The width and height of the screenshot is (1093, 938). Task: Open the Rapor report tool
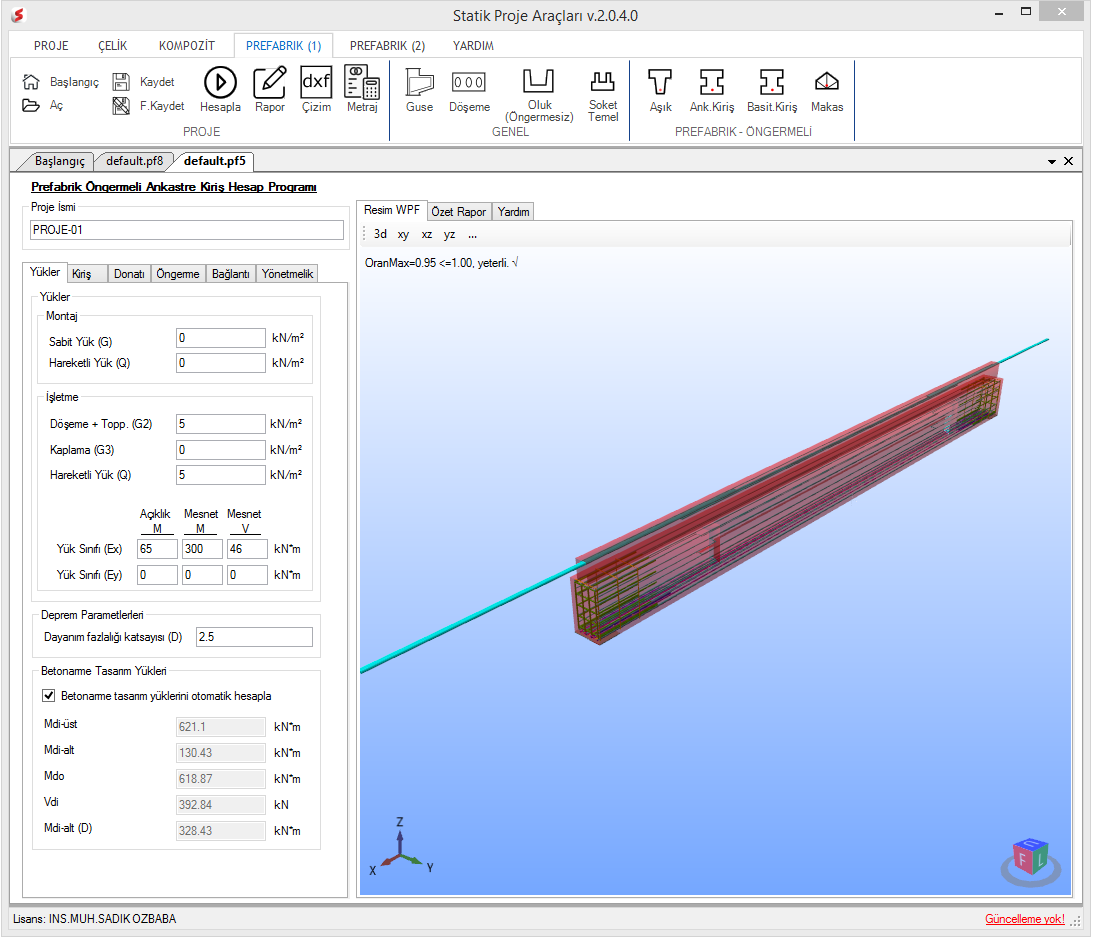[x=270, y=90]
